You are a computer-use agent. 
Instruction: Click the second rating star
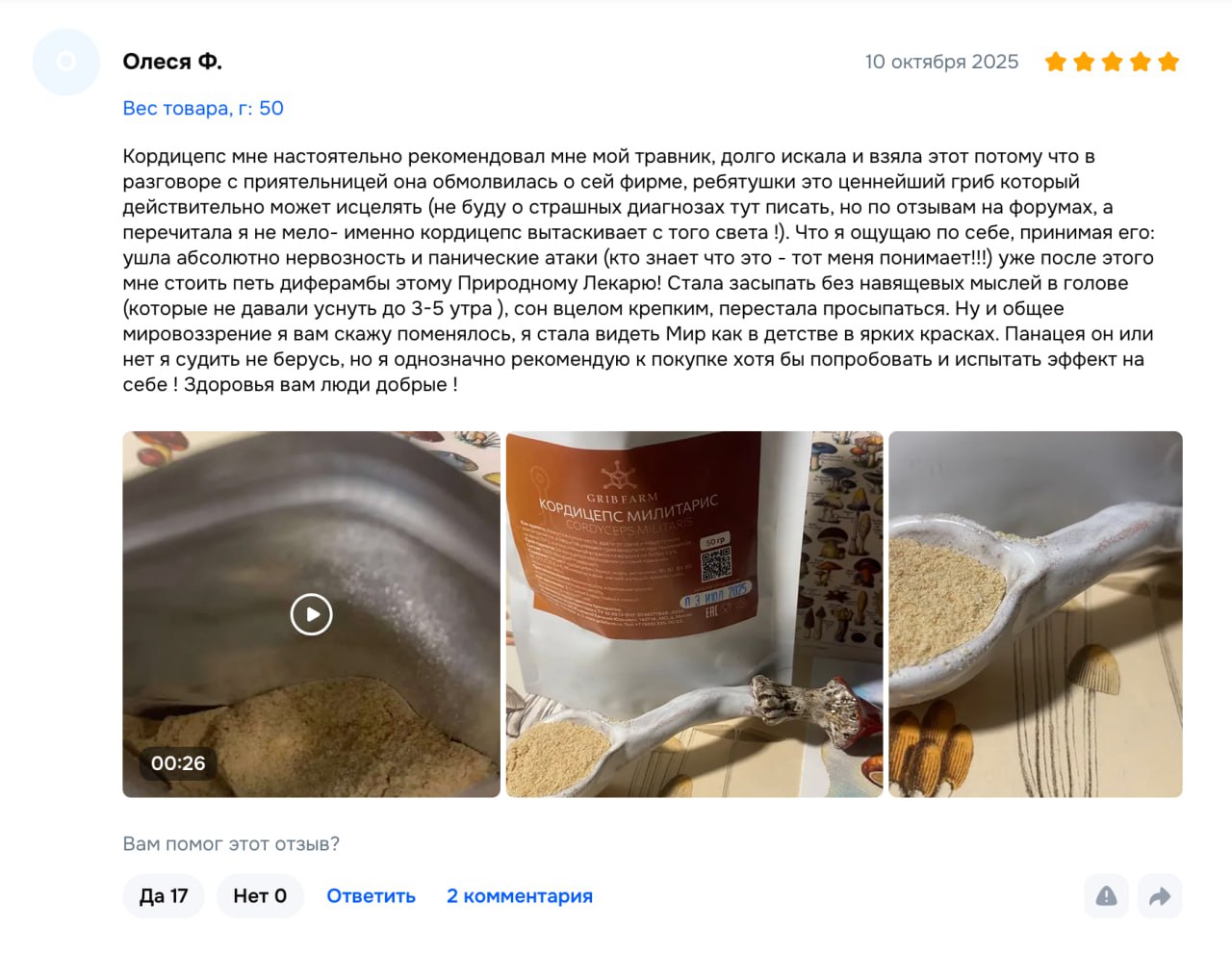(1084, 62)
